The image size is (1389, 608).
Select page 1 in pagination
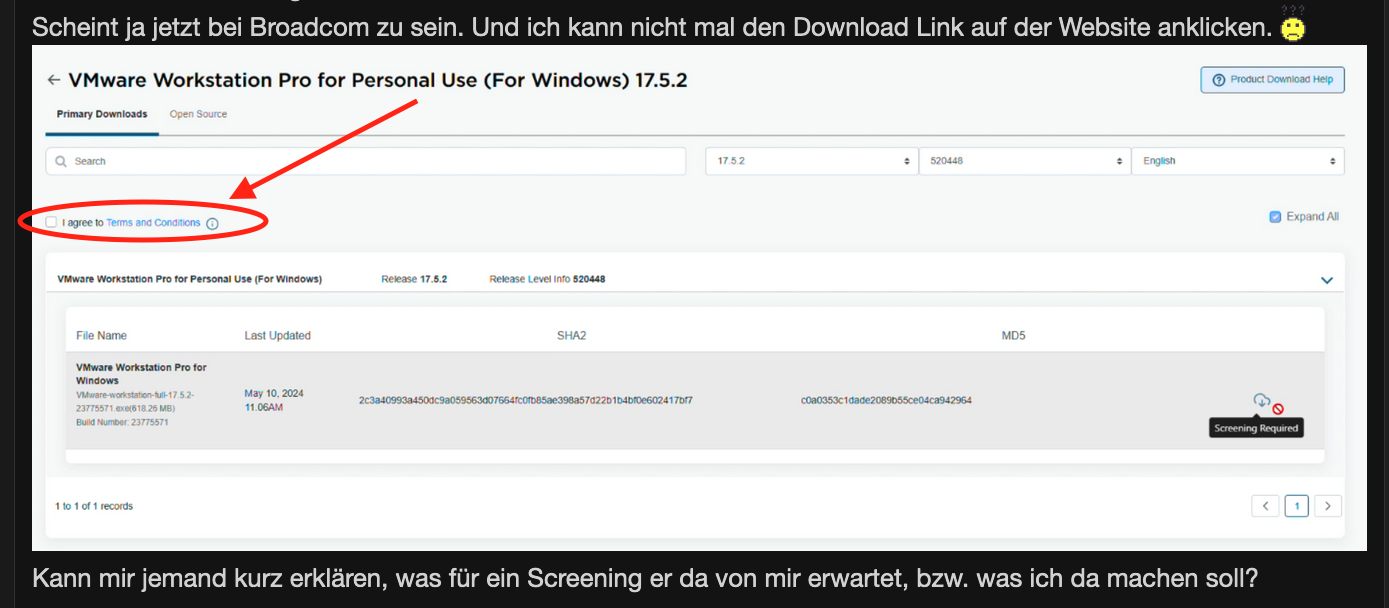point(1296,506)
